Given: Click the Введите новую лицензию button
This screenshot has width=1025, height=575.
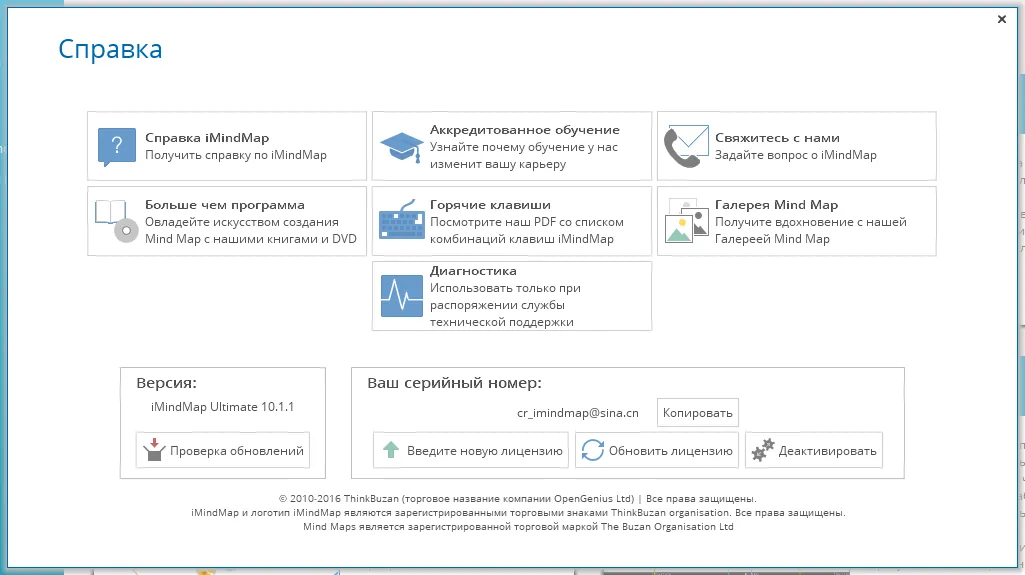Looking at the screenshot, I should 471,450.
